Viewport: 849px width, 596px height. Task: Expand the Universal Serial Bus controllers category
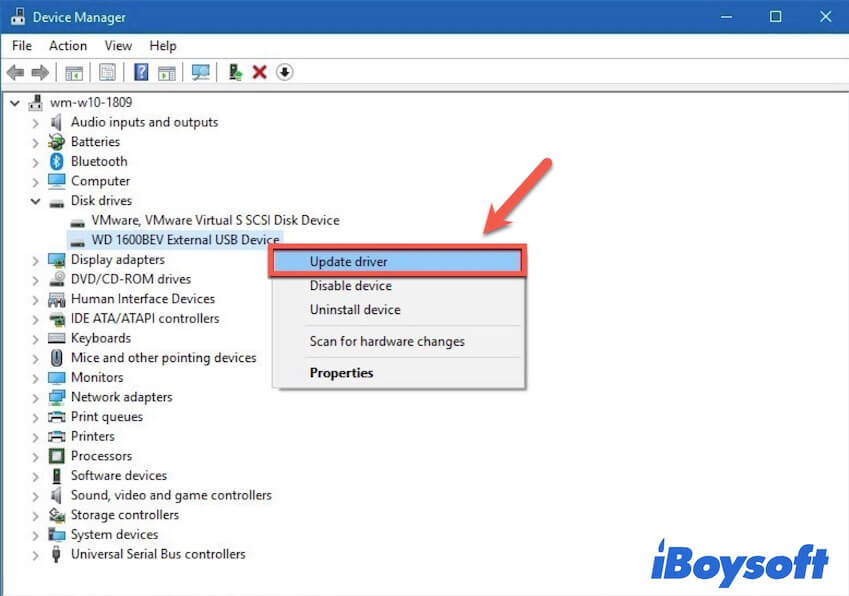click(x=36, y=554)
